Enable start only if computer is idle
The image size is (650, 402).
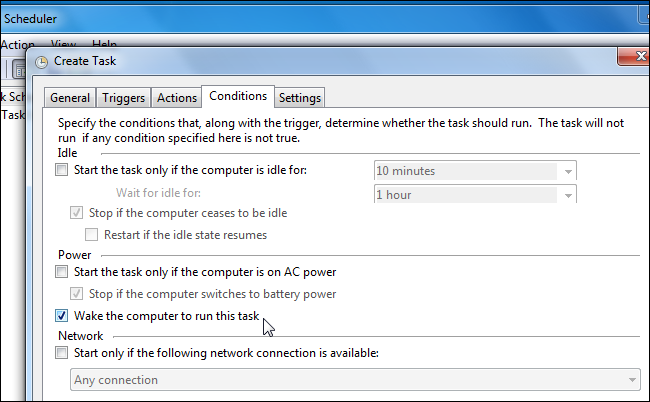click(61, 170)
